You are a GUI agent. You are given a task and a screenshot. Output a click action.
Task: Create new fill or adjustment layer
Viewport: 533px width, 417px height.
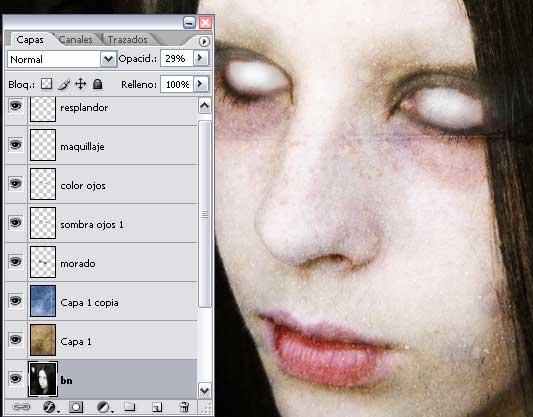[x=104, y=406]
